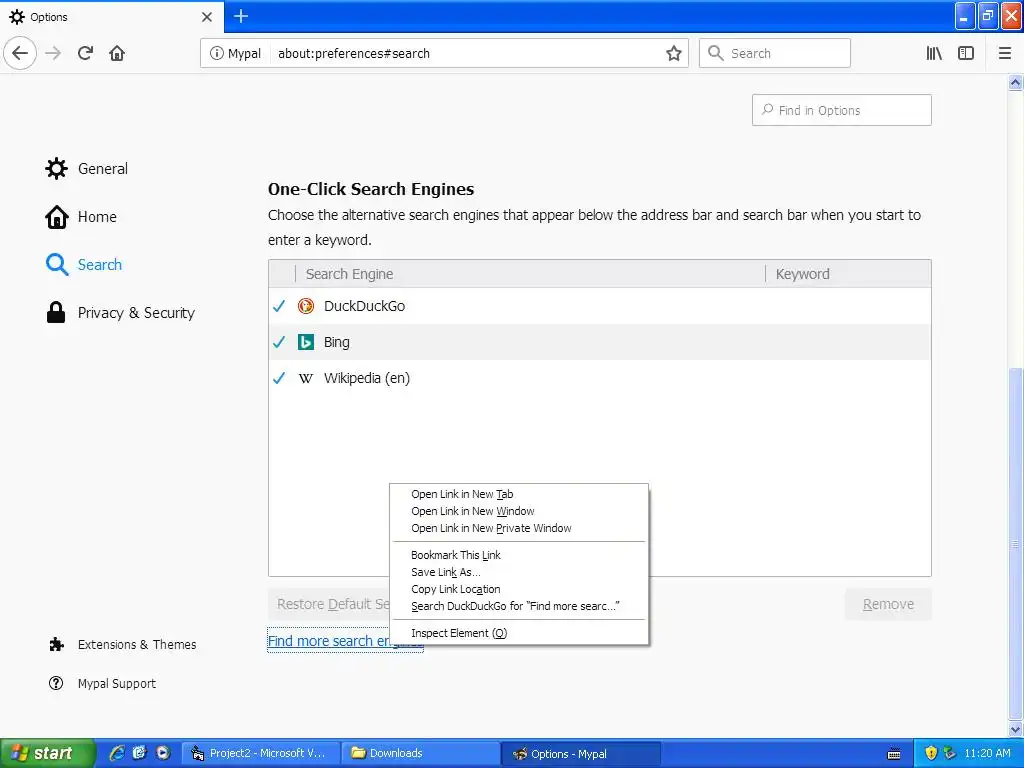The width and height of the screenshot is (1024, 768).
Task: Click the scrollbar up arrow
Action: pos(1015,82)
